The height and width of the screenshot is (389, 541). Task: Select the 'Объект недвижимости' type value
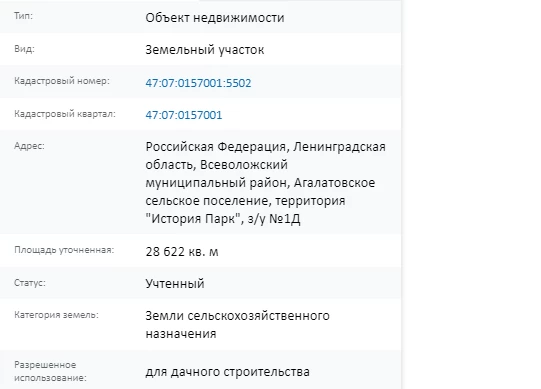(x=215, y=17)
